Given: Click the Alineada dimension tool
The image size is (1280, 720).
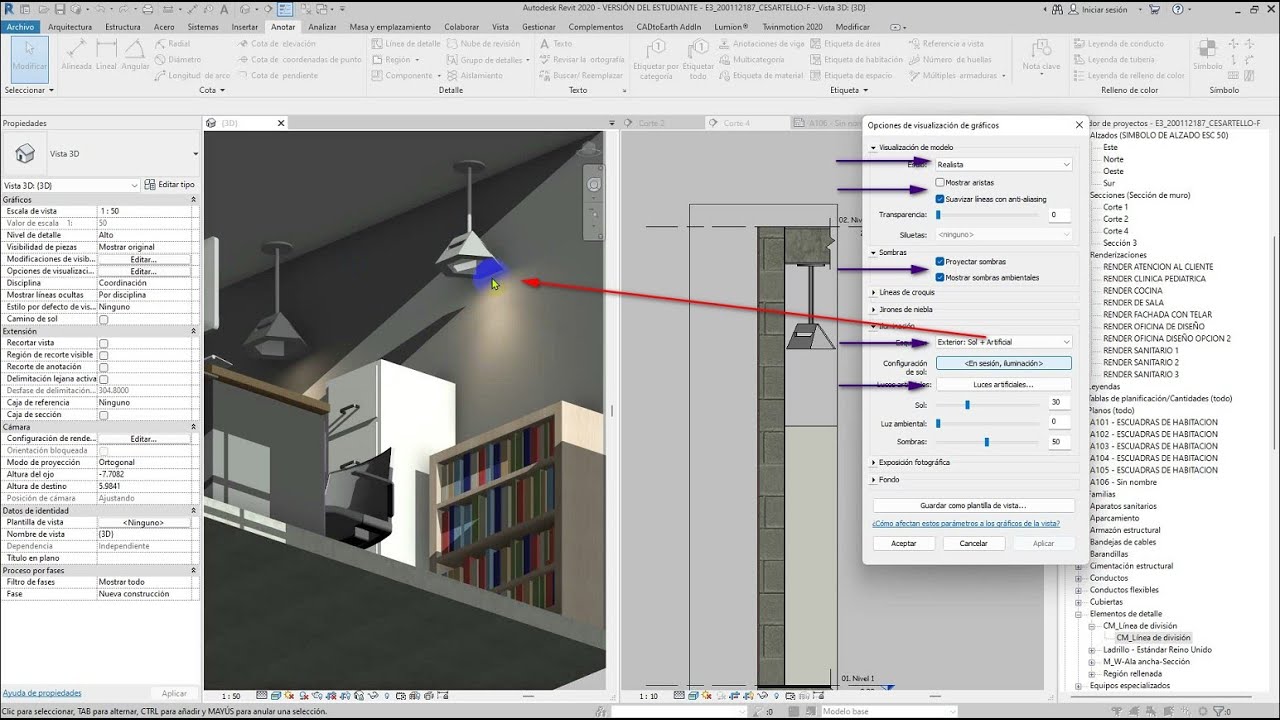Looking at the screenshot, I should tap(77, 56).
